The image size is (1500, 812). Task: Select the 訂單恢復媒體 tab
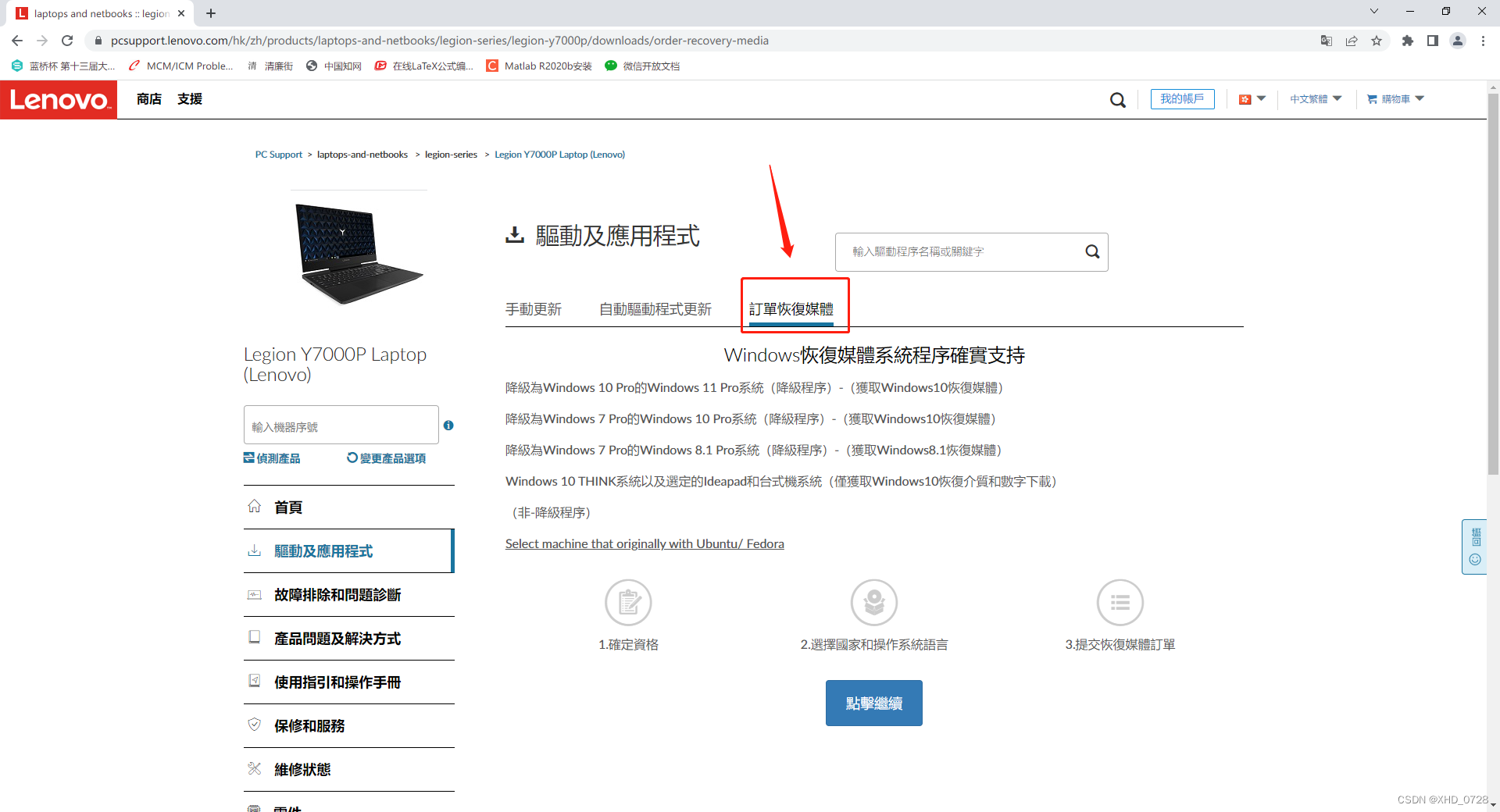tap(791, 309)
